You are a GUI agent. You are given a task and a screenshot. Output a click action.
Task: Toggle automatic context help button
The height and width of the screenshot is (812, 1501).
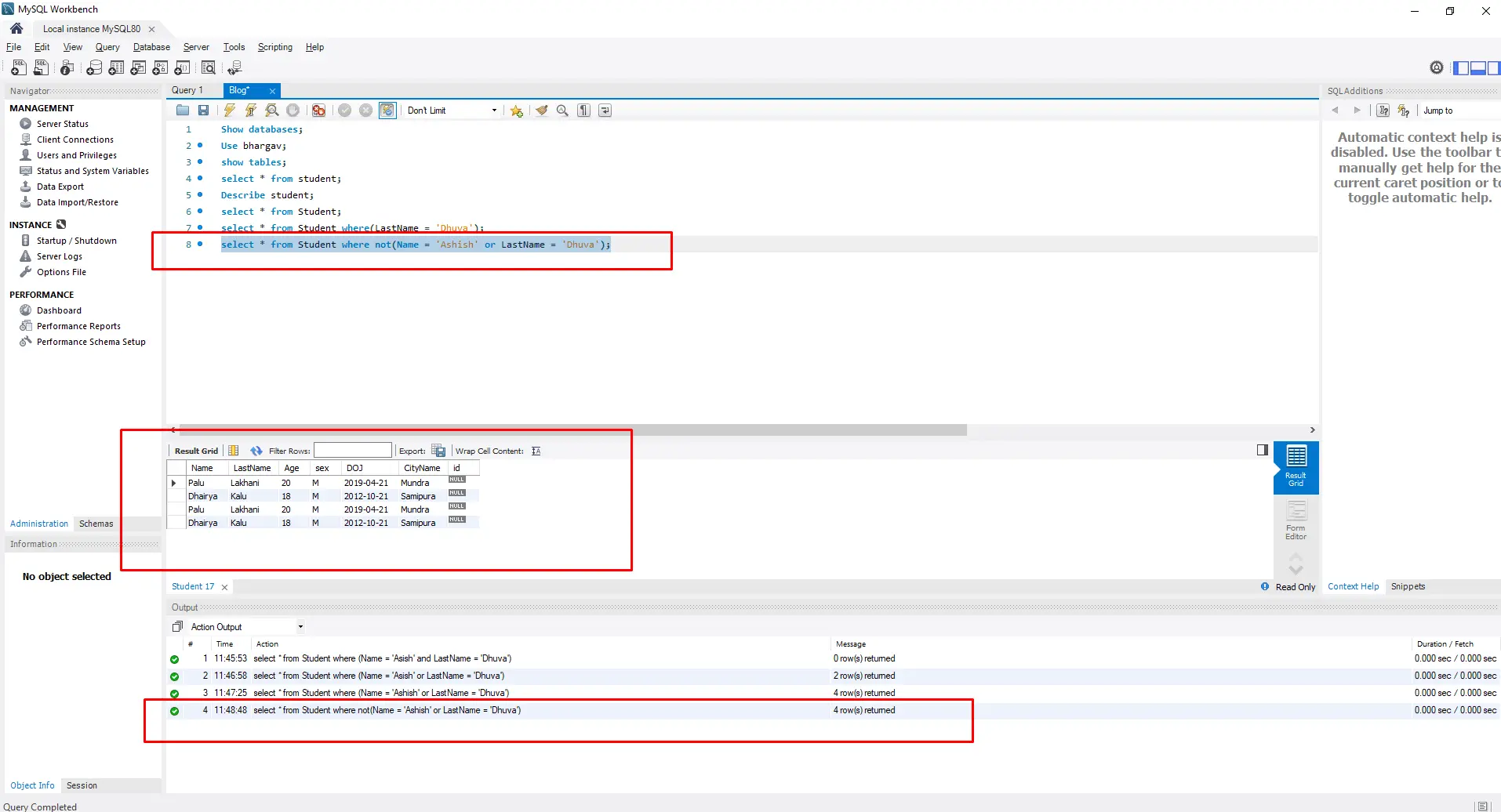(1404, 111)
